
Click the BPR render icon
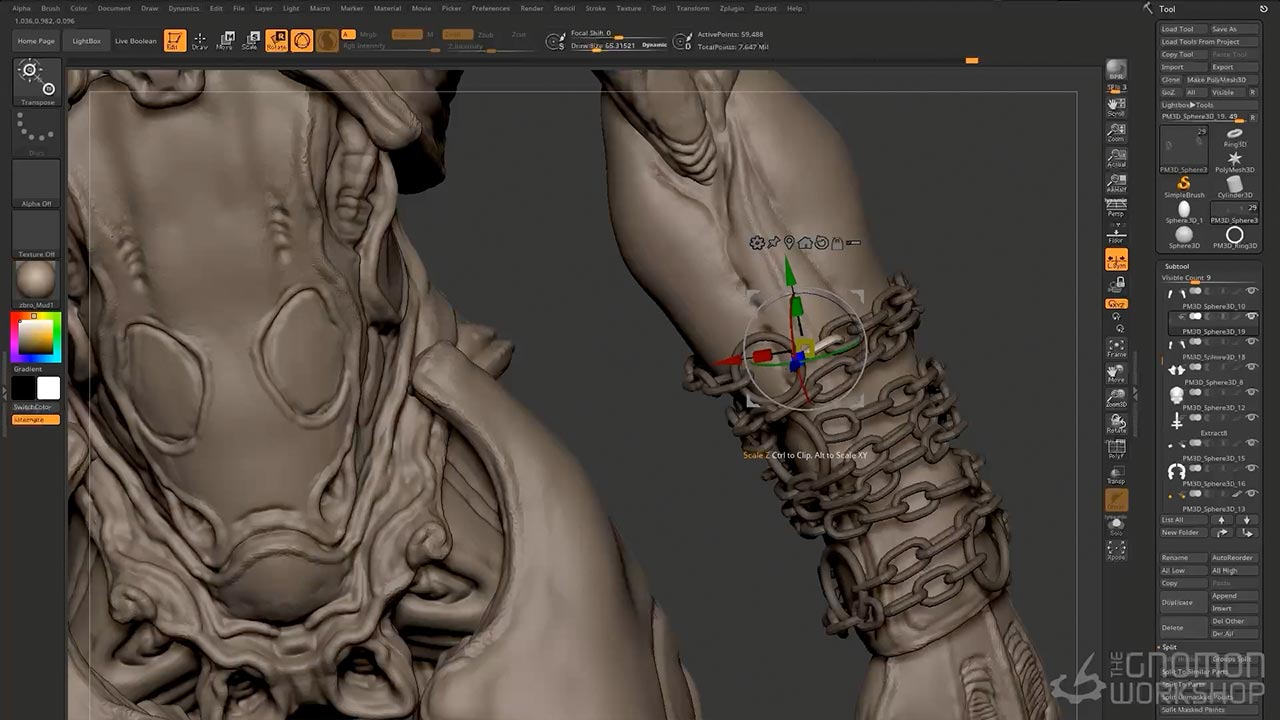pos(1116,69)
